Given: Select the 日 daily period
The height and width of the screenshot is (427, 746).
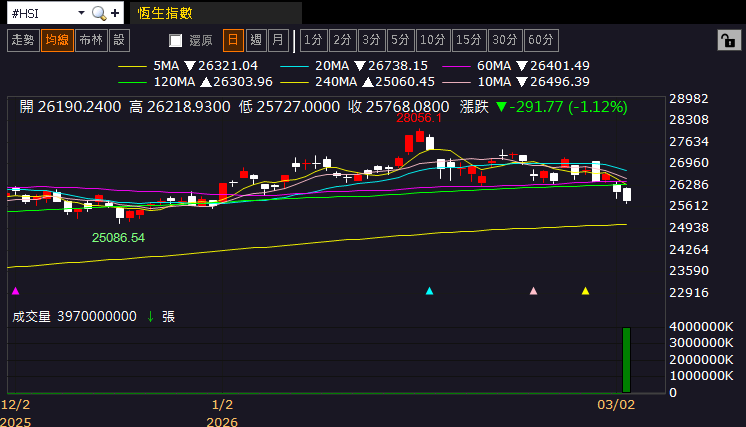Looking at the screenshot, I should click(233, 40).
